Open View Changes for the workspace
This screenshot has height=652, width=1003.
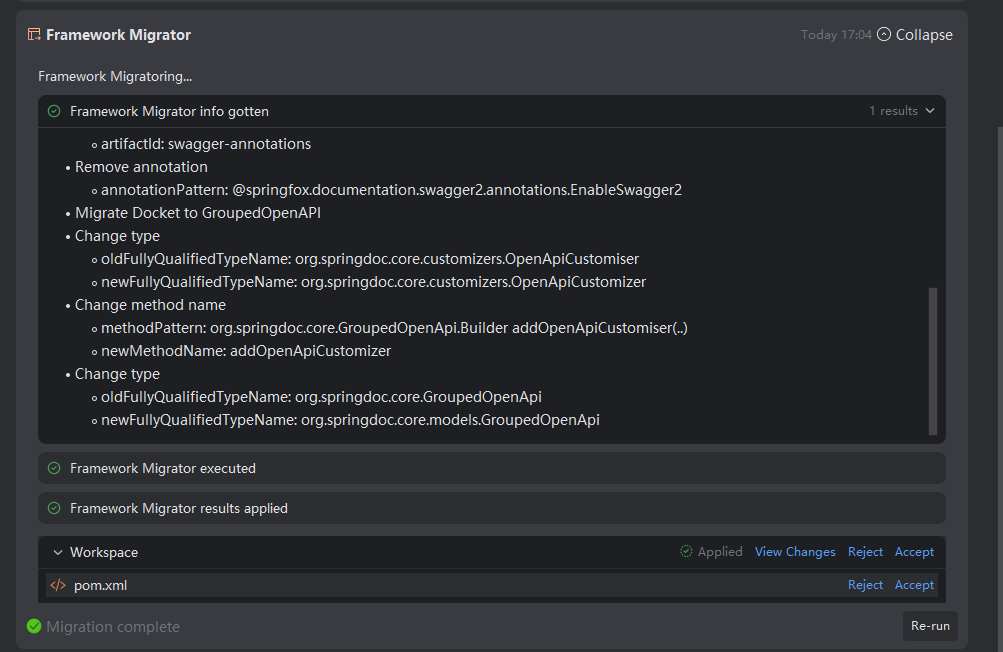(x=795, y=552)
